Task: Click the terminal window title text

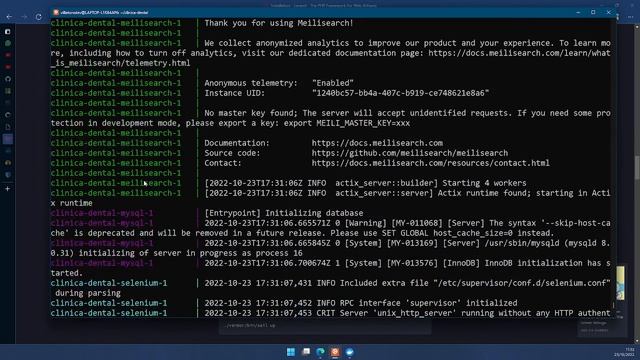Action: (x=105, y=13)
